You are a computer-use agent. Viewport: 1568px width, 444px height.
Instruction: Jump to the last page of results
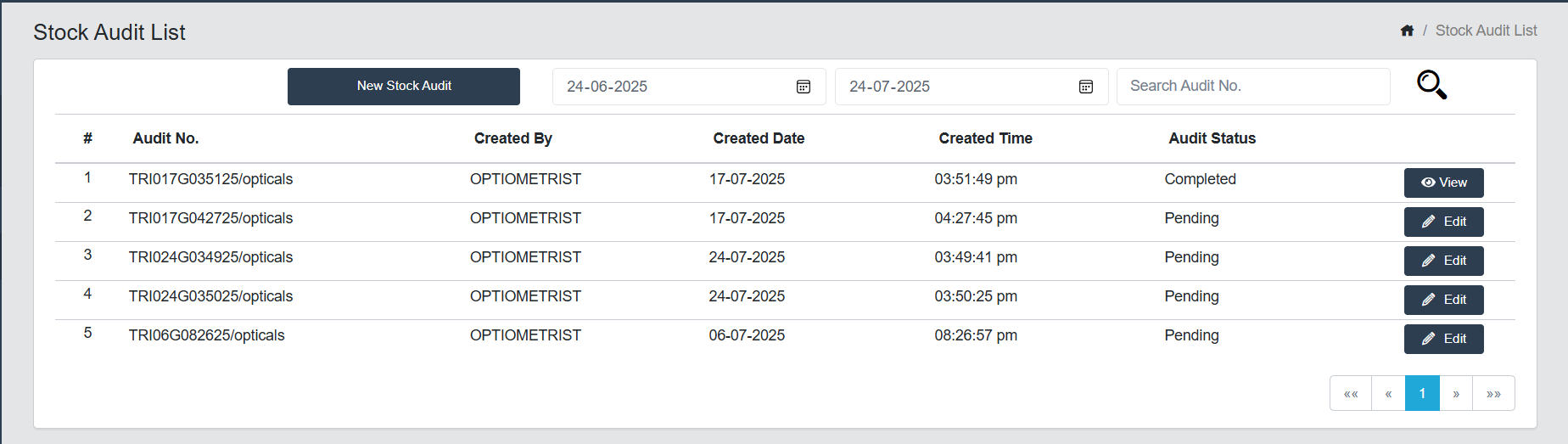pos(1493,394)
